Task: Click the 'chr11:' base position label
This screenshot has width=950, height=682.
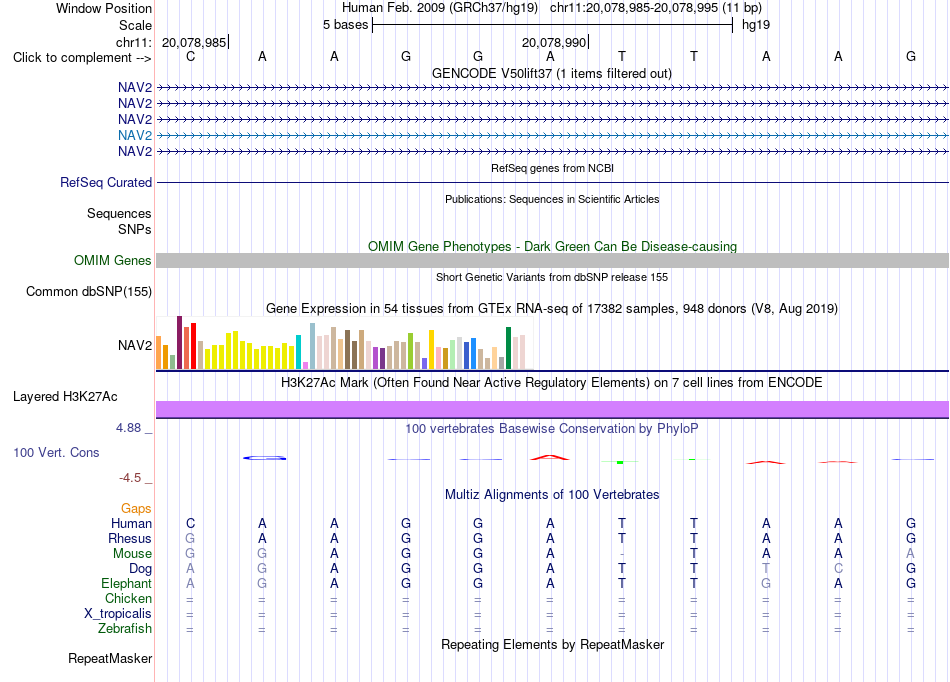Action: point(133,42)
